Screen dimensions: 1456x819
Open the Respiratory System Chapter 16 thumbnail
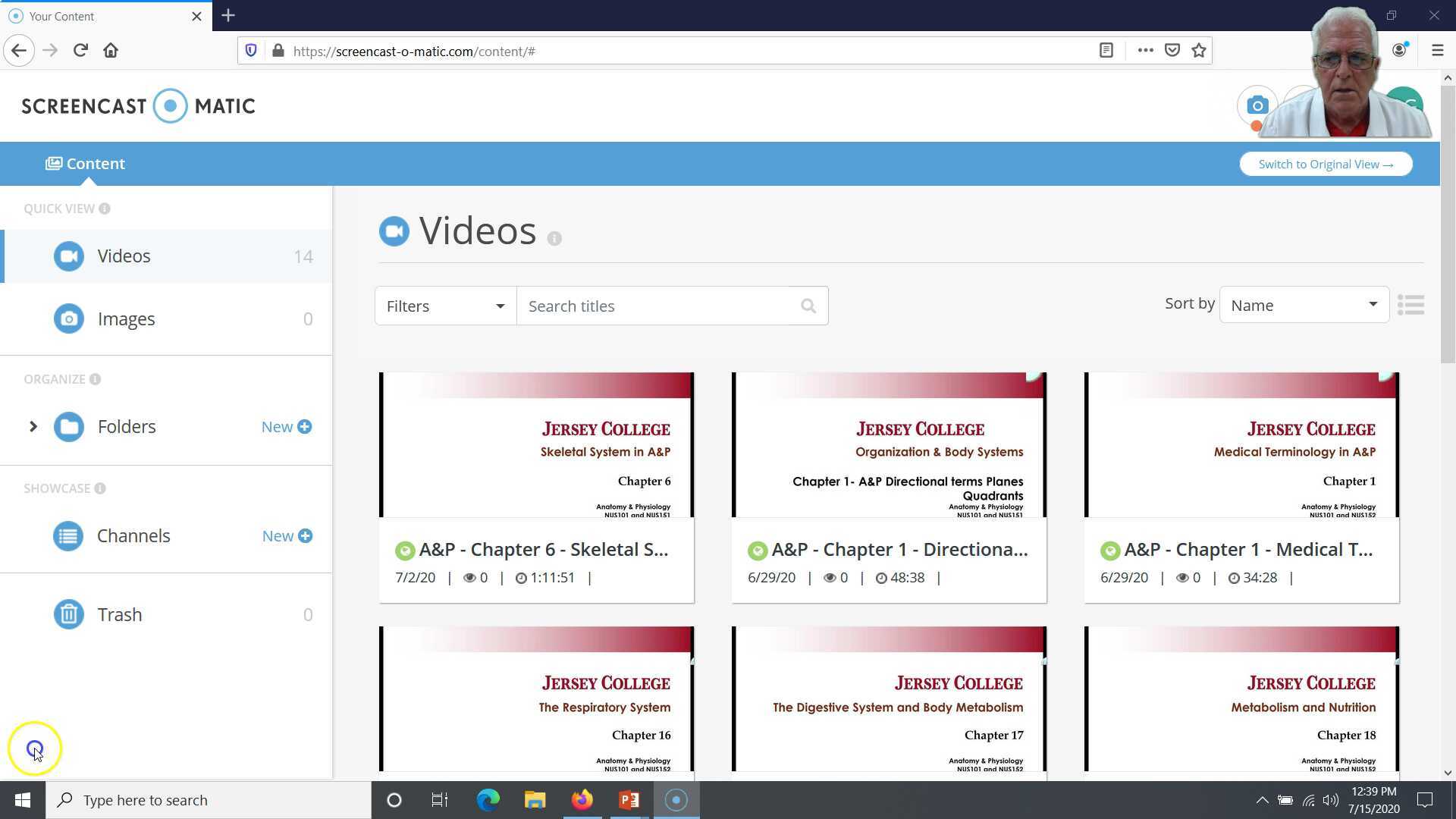[536, 698]
